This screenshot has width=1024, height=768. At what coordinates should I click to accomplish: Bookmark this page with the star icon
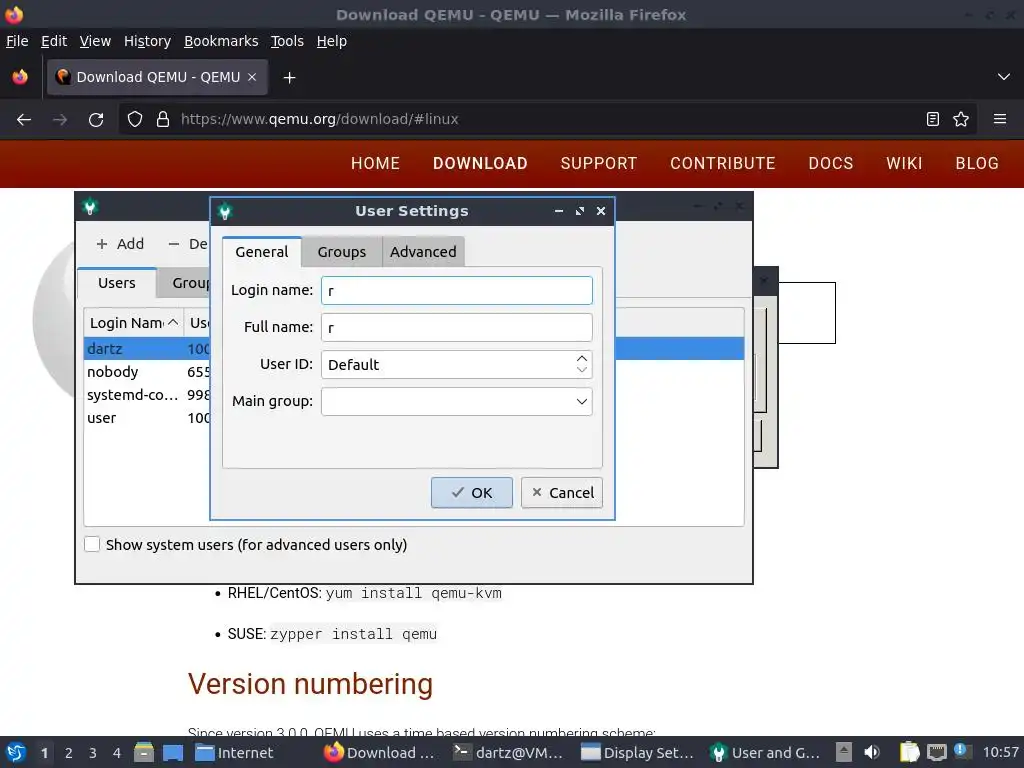(961, 119)
